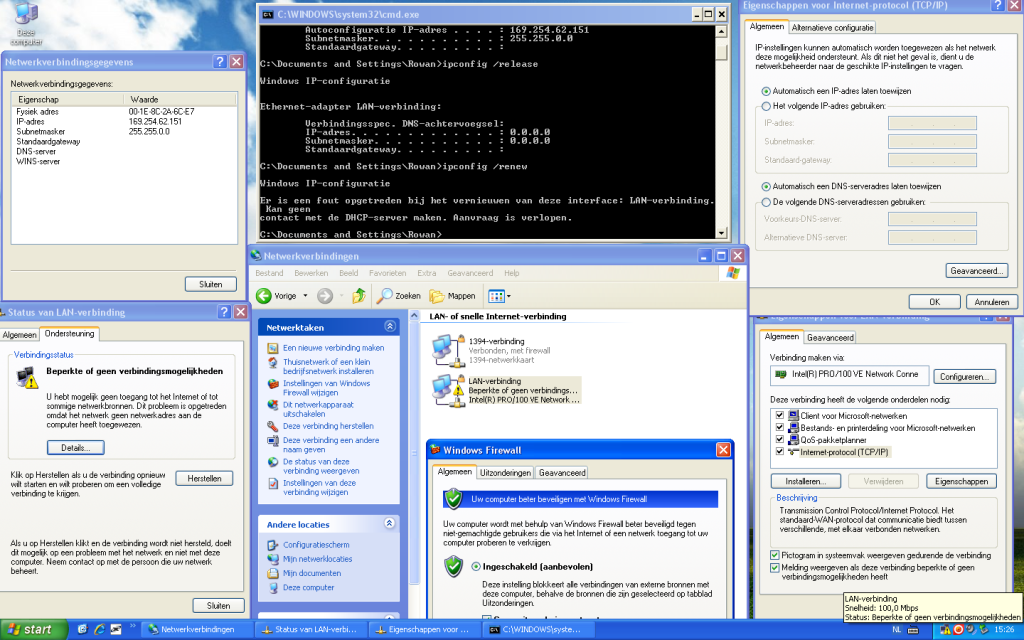Click the keyboard icon on the language bar

click(x=913, y=630)
